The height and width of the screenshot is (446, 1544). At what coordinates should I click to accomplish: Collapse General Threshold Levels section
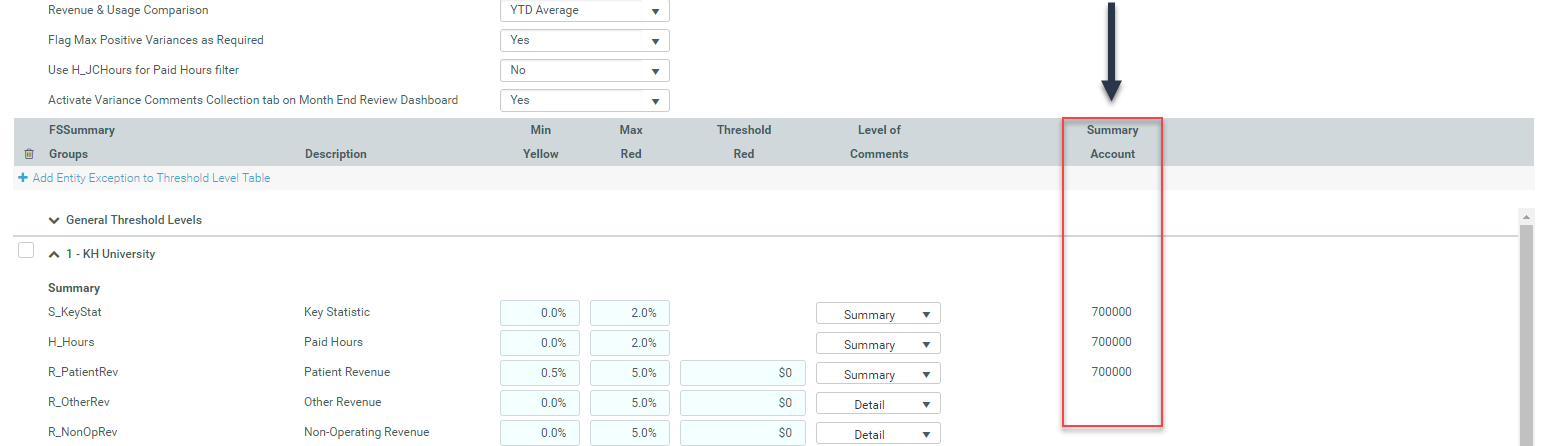[x=53, y=220]
